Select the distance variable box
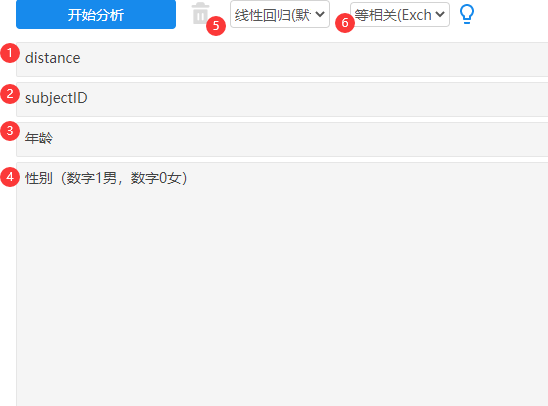548x406 pixels. coord(282,59)
